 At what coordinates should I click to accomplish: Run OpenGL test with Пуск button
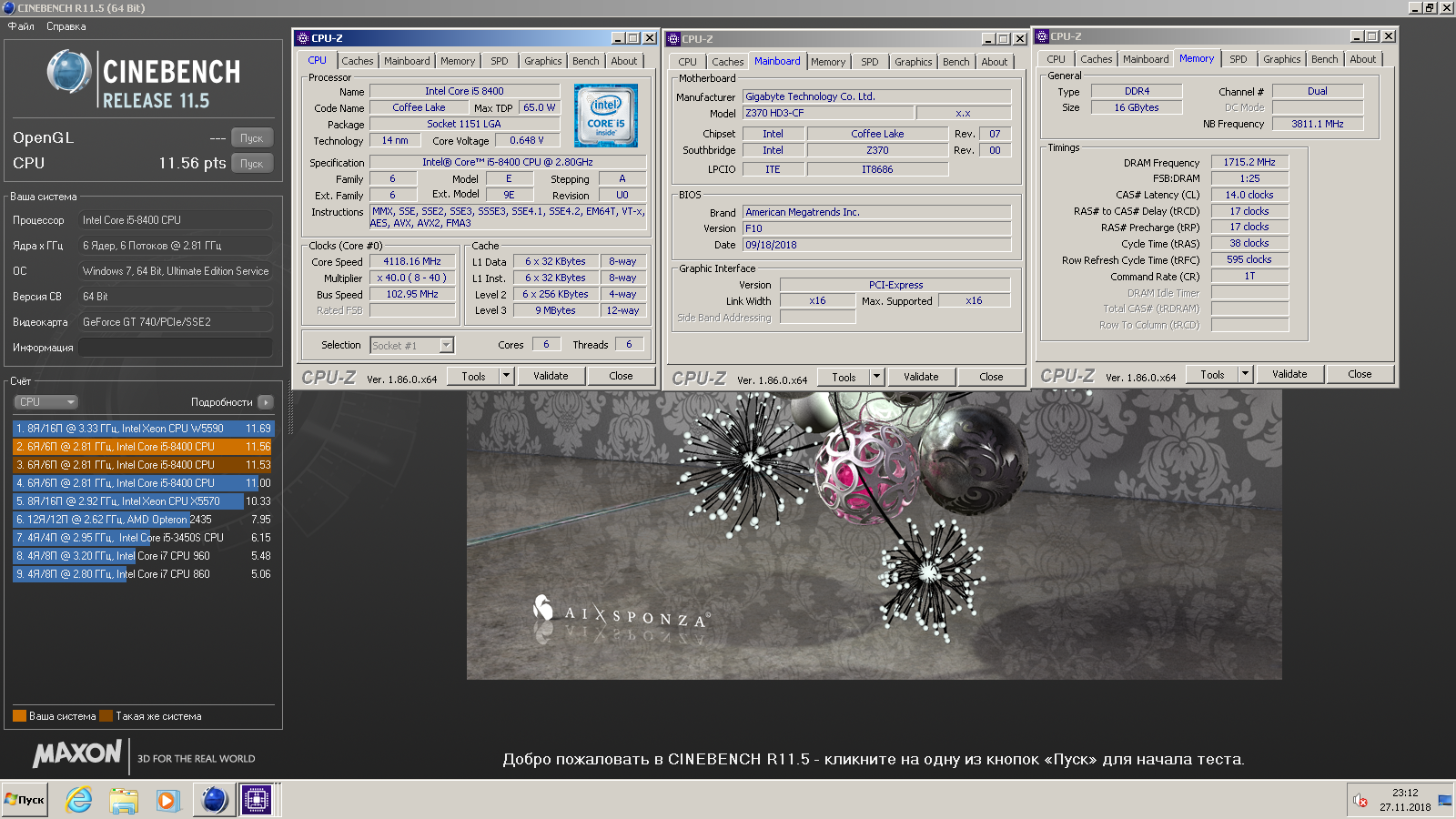(x=252, y=138)
